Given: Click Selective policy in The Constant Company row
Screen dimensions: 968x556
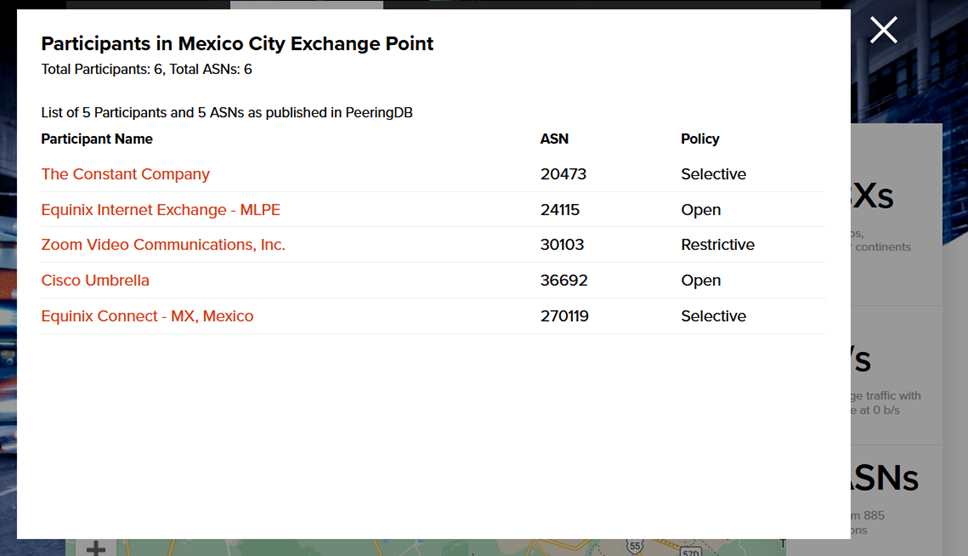Looking at the screenshot, I should (713, 174).
